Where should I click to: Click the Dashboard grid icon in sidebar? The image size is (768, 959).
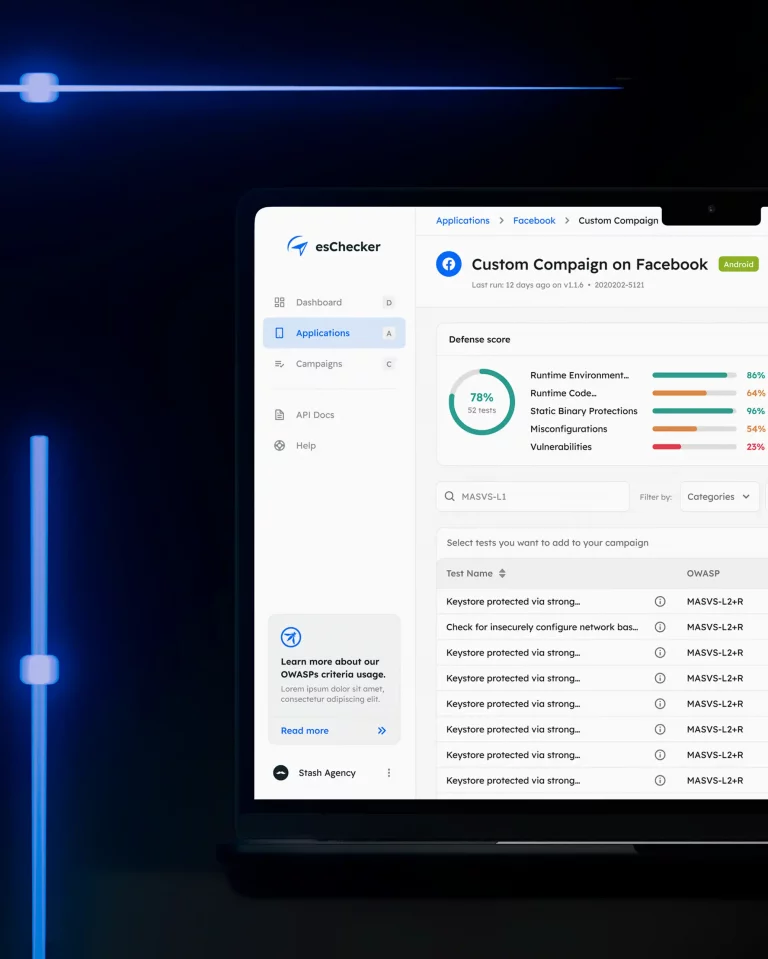(x=280, y=302)
